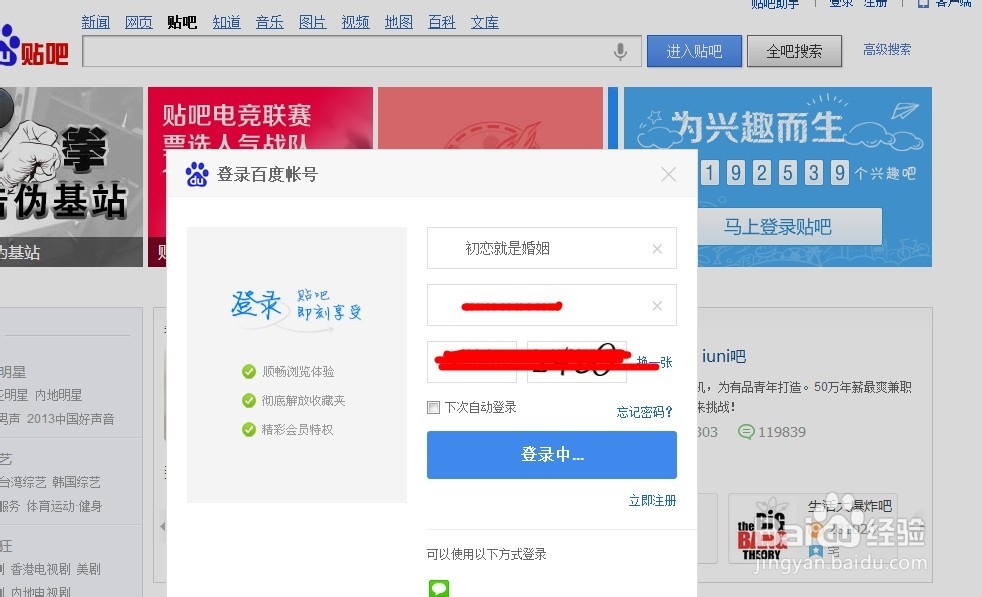Viewport: 982px width, 597px height.
Task: Open the 文库 navigation link
Action: tap(485, 23)
